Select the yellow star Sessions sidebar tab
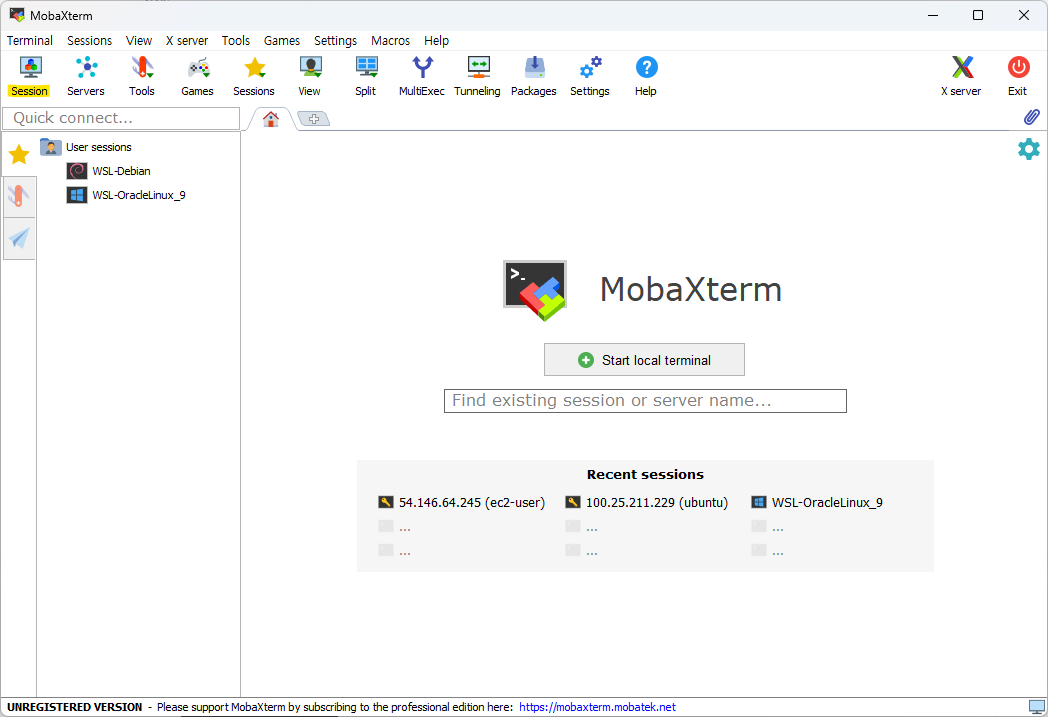 (x=19, y=154)
